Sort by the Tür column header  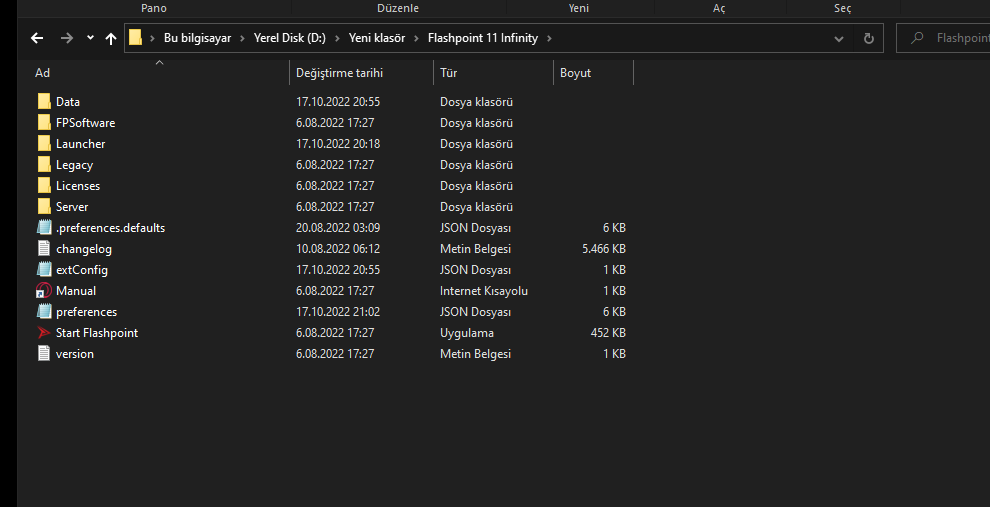pyautogui.click(x=448, y=73)
